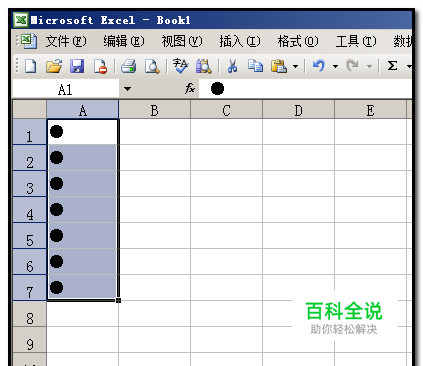Screen dimensions: 423x366
Task: Expand the Undo history dropdown arrow
Action: tap(335, 66)
